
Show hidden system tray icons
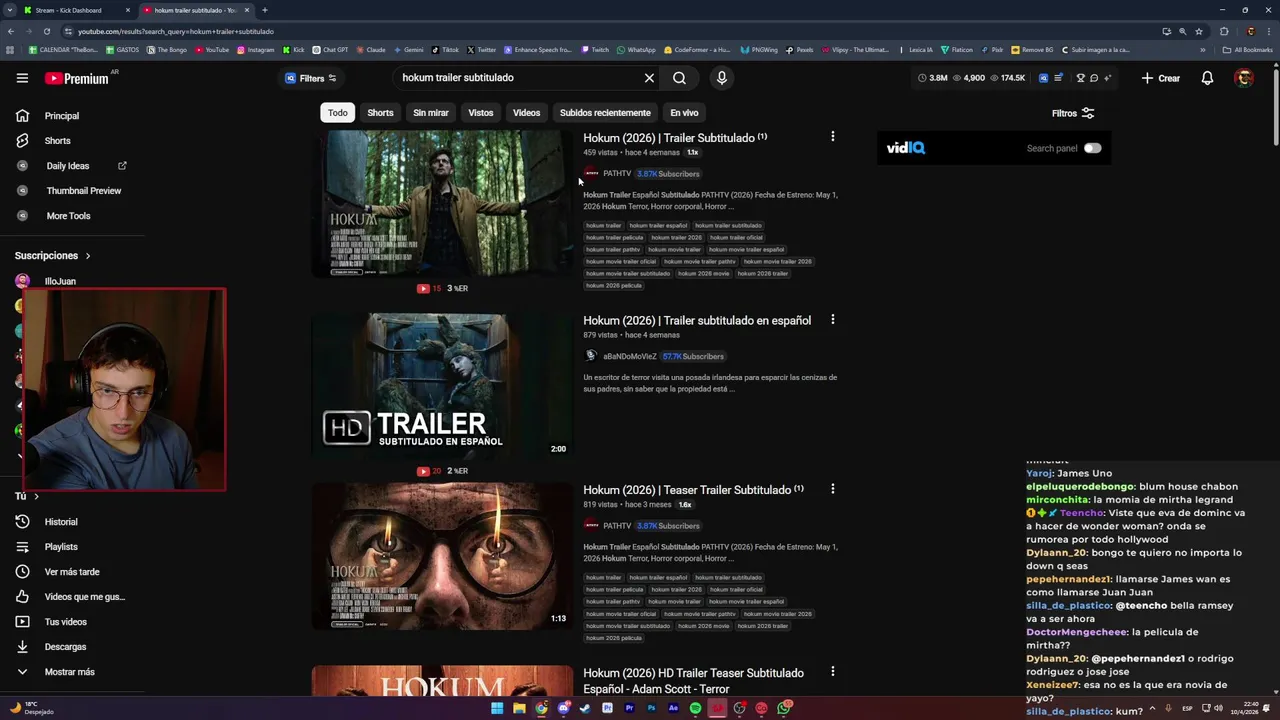1151,708
